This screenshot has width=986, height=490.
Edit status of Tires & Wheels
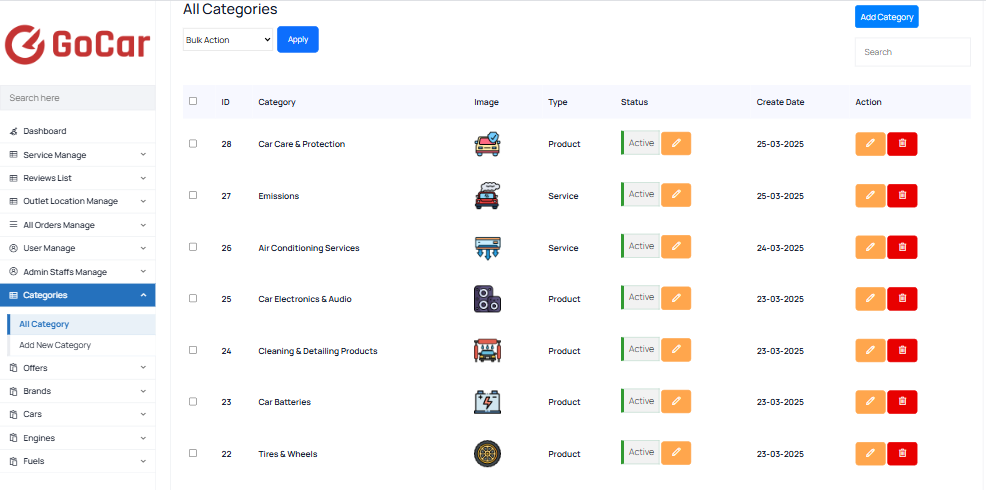click(x=676, y=453)
